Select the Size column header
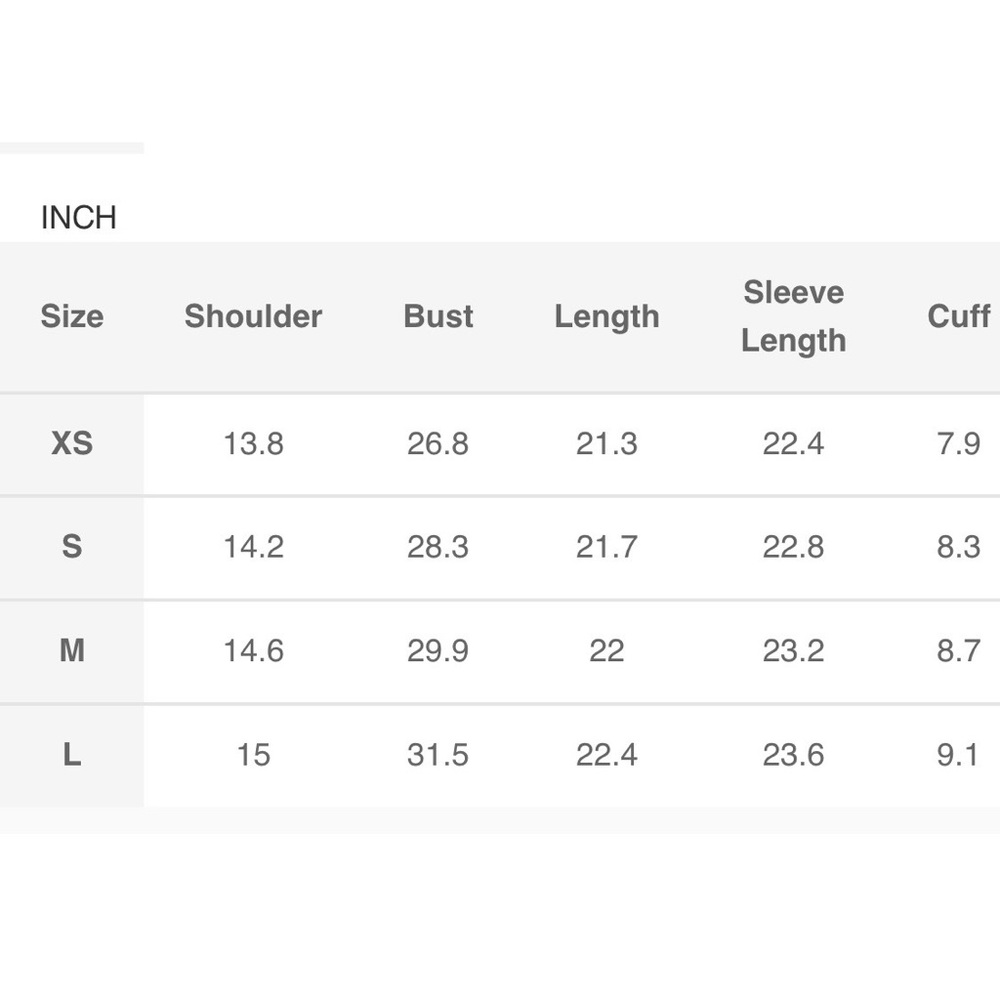Image resolution: width=1000 pixels, height=1000 pixels. pos(72,317)
